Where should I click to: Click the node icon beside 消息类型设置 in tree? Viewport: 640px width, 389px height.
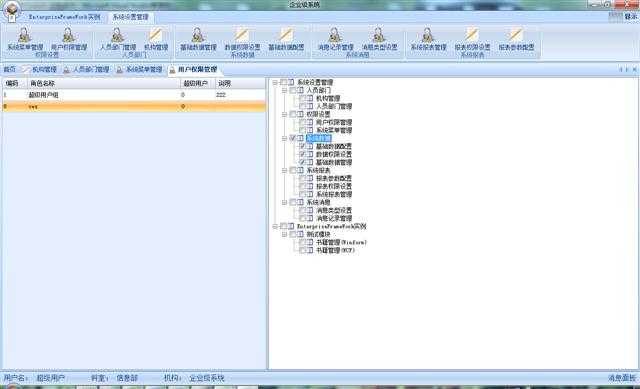310,210
